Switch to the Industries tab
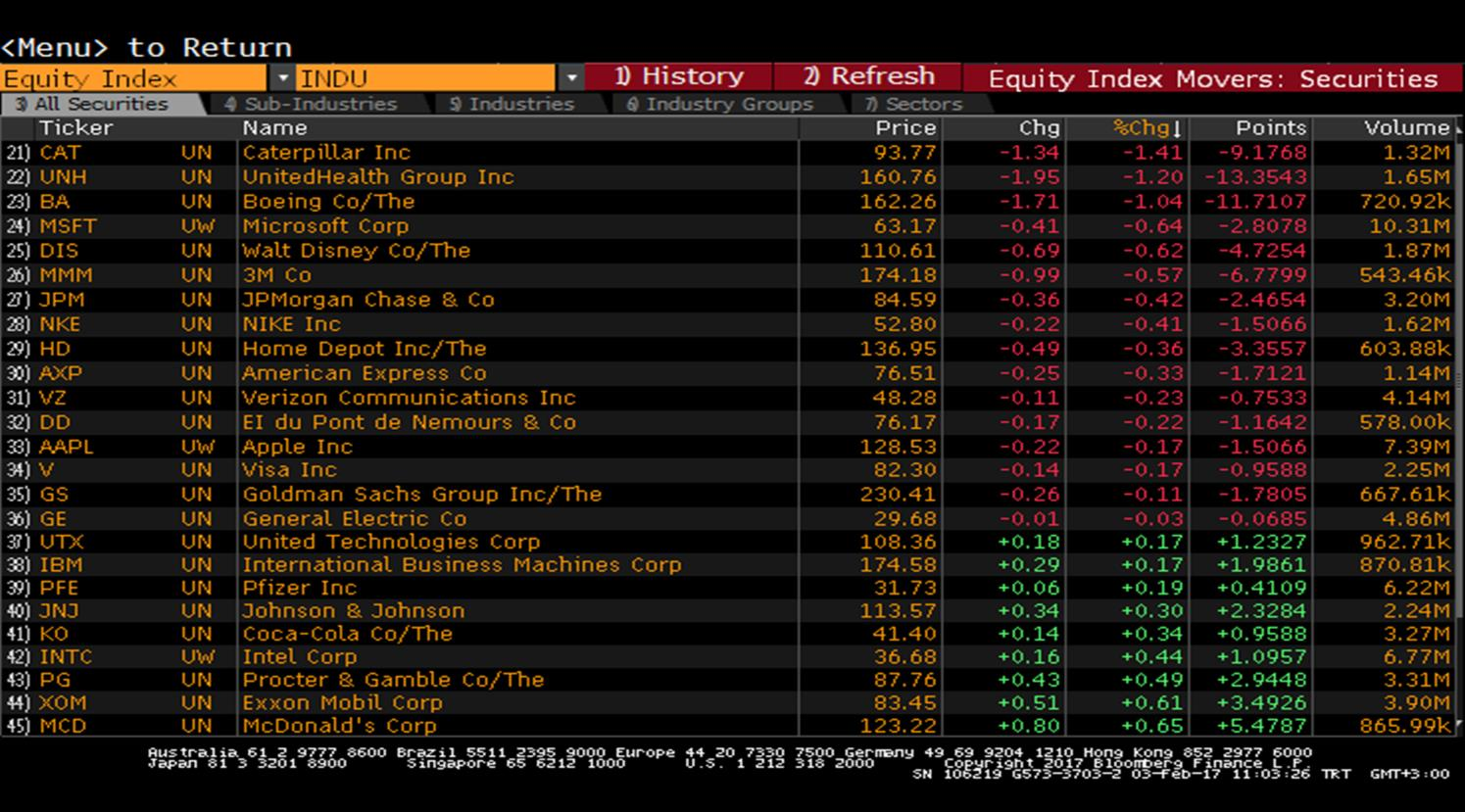Screen dimensions: 1465x812 pyautogui.click(x=512, y=104)
